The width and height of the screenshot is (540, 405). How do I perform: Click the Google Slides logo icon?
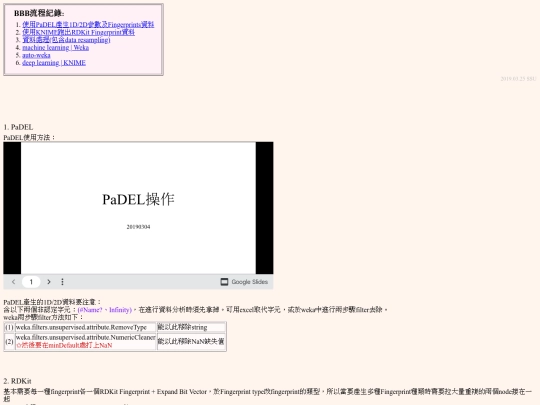click(x=224, y=282)
